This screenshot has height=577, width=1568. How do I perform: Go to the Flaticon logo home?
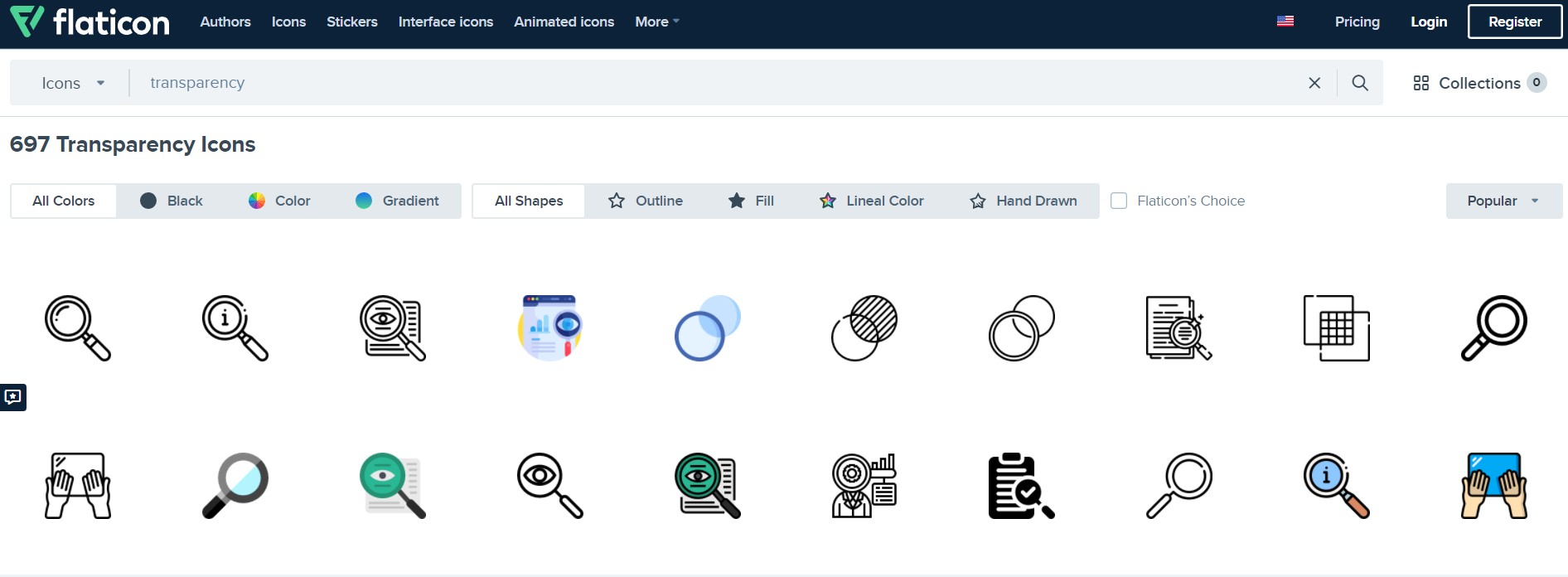point(90,22)
